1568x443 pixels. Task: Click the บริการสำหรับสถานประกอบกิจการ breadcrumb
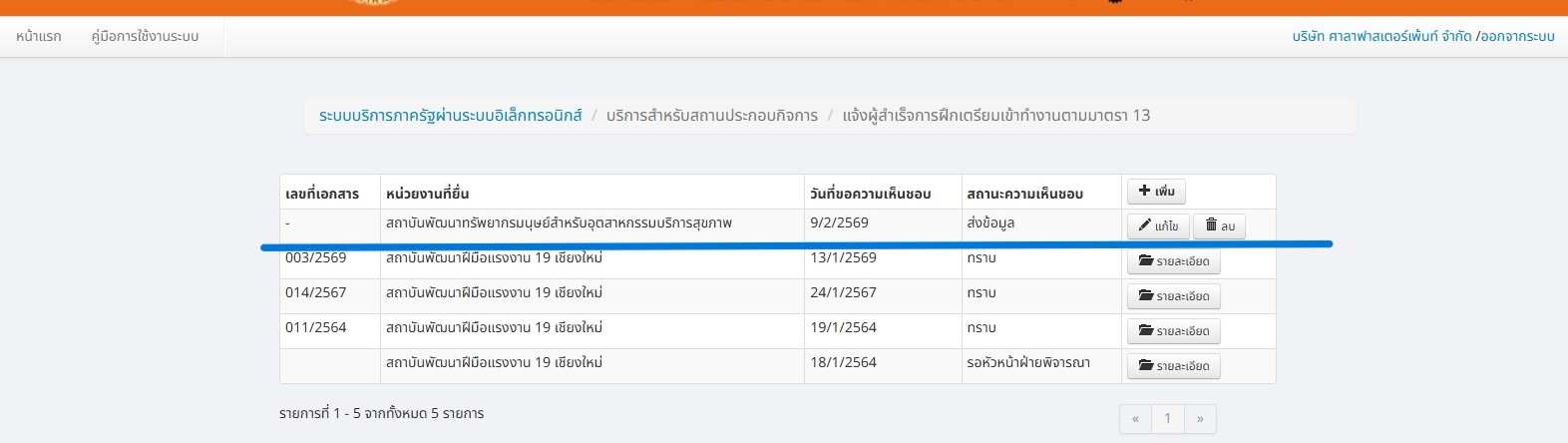click(x=711, y=116)
